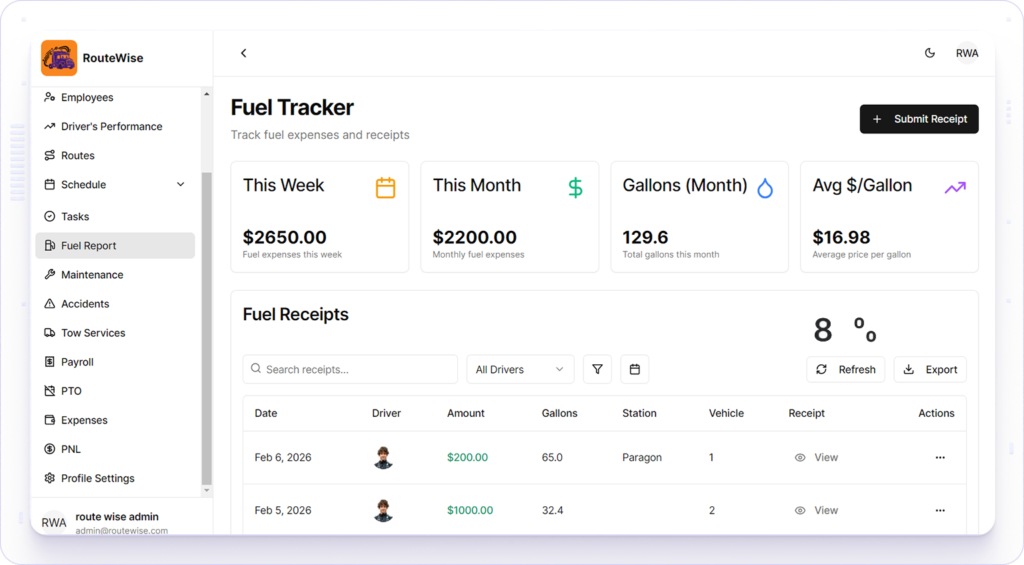The height and width of the screenshot is (565, 1024).
Task: Export the fuel receipts
Action: click(x=929, y=369)
